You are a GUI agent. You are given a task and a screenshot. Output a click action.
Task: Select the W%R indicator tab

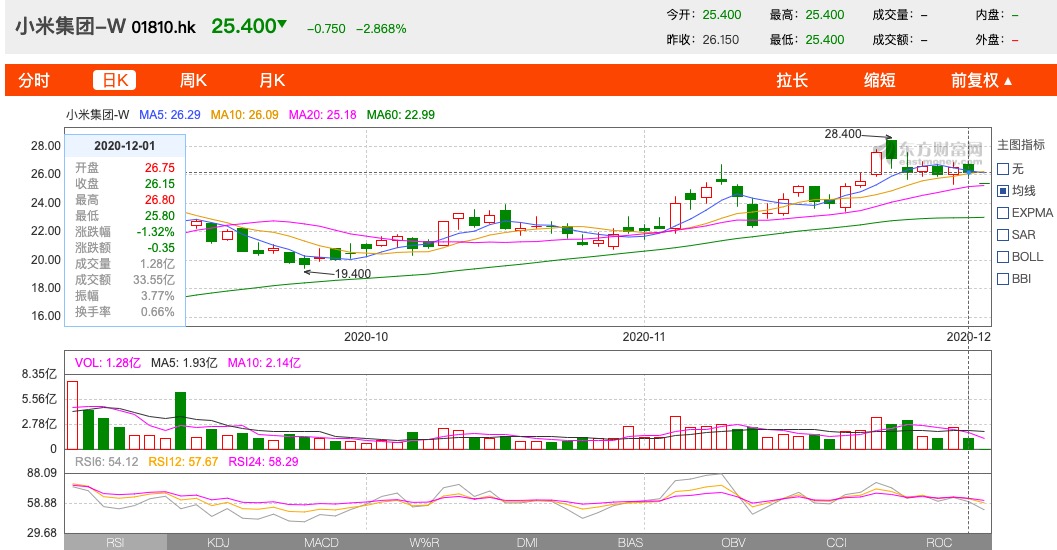coord(424,542)
